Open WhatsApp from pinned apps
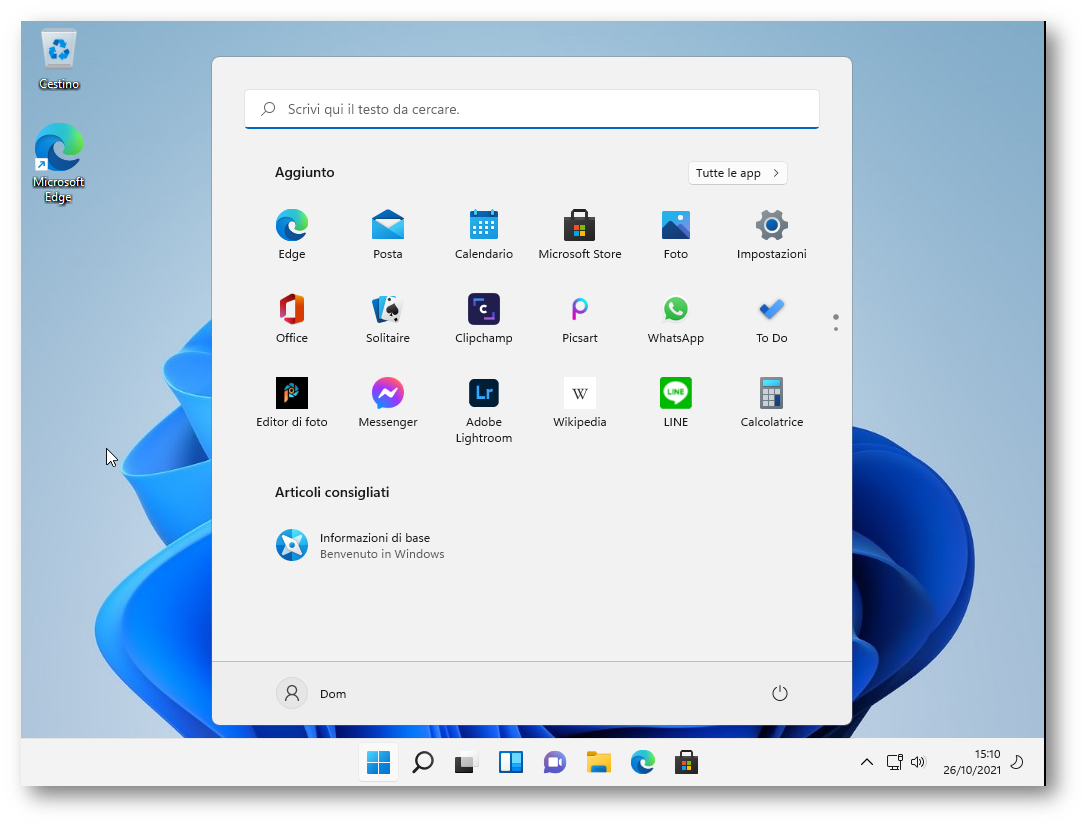 (675, 319)
